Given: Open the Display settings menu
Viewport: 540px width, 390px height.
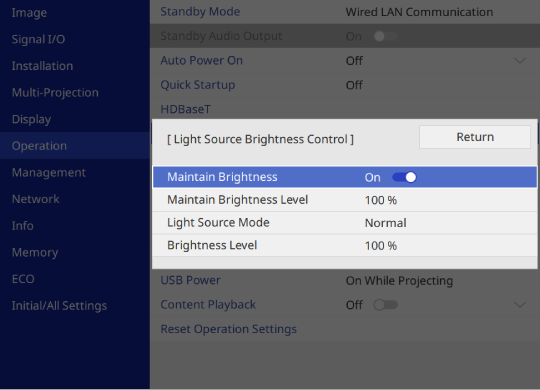Looking at the screenshot, I should coord(31,119).
